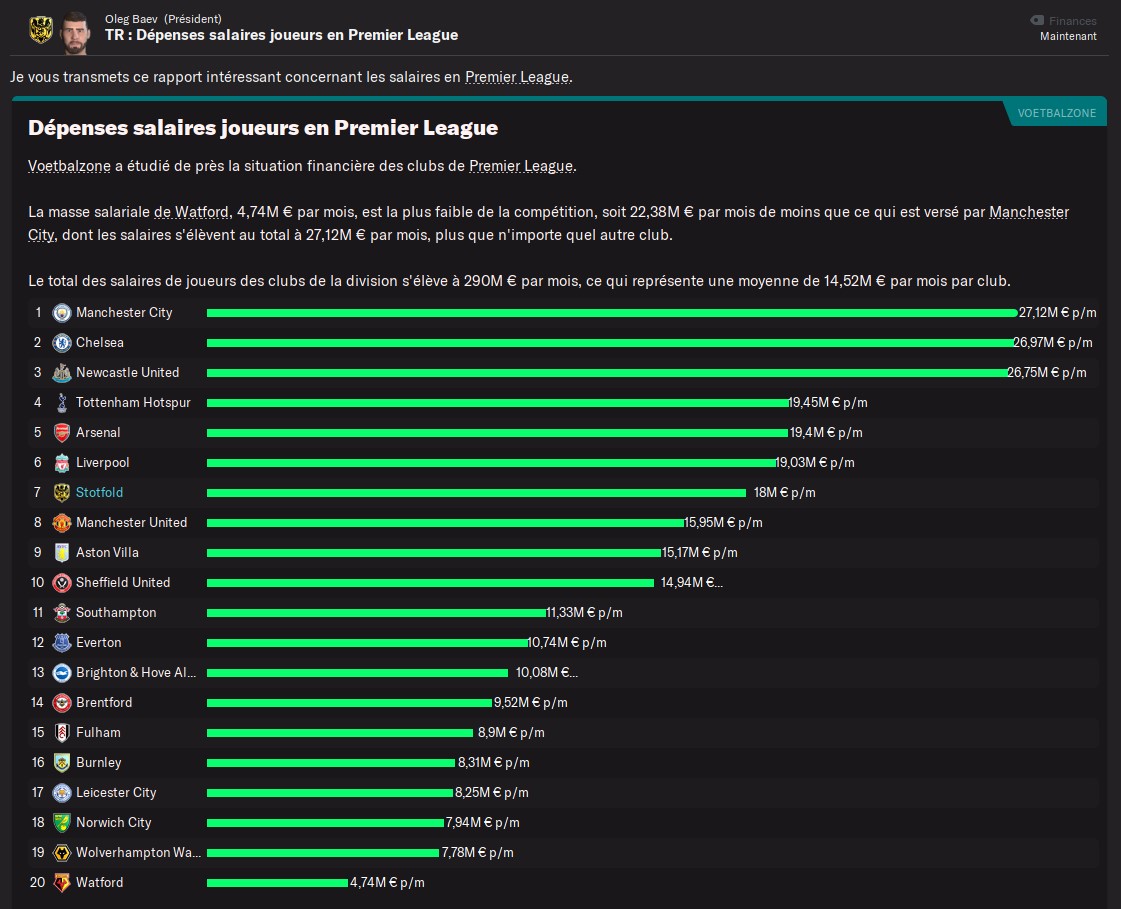This screenshot has height=909, width=1121.
Task: Click the '19,03M € p/m' Liverpool value
Action: pyautogui.click(x=815, y=463)
